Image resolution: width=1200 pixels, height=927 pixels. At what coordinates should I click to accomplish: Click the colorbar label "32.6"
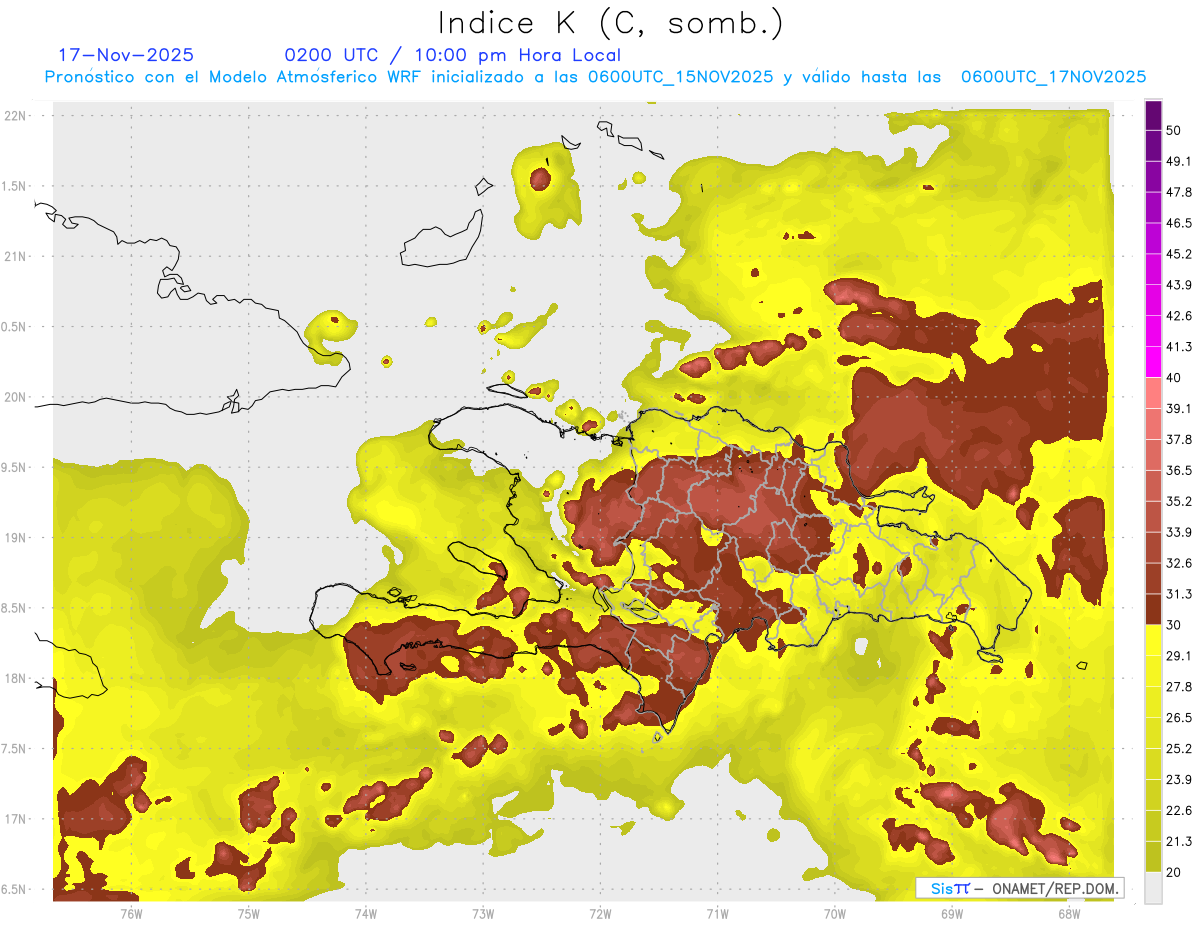[x=1178, y=563]
